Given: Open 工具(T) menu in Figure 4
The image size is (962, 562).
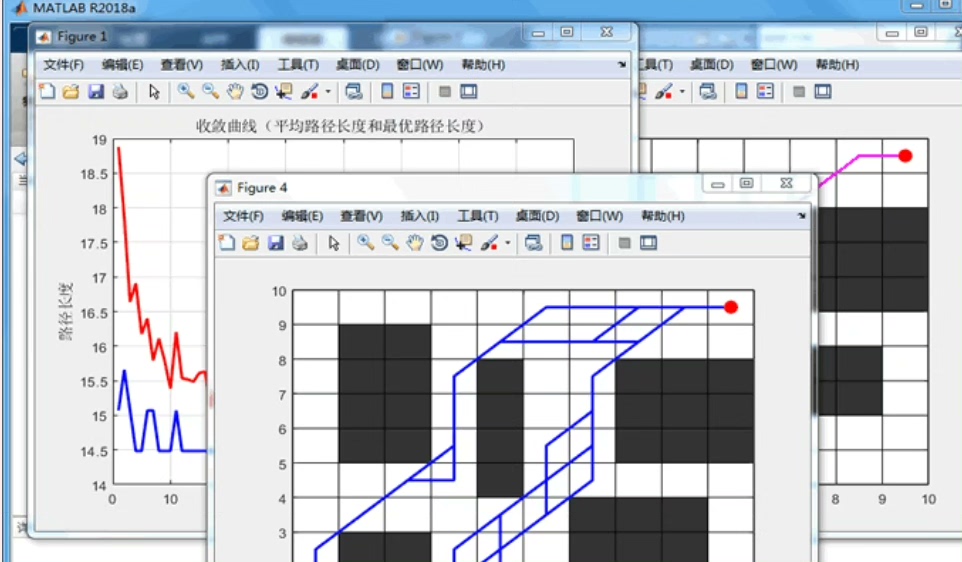Looking at the screenshot, I should coord(478,216).
